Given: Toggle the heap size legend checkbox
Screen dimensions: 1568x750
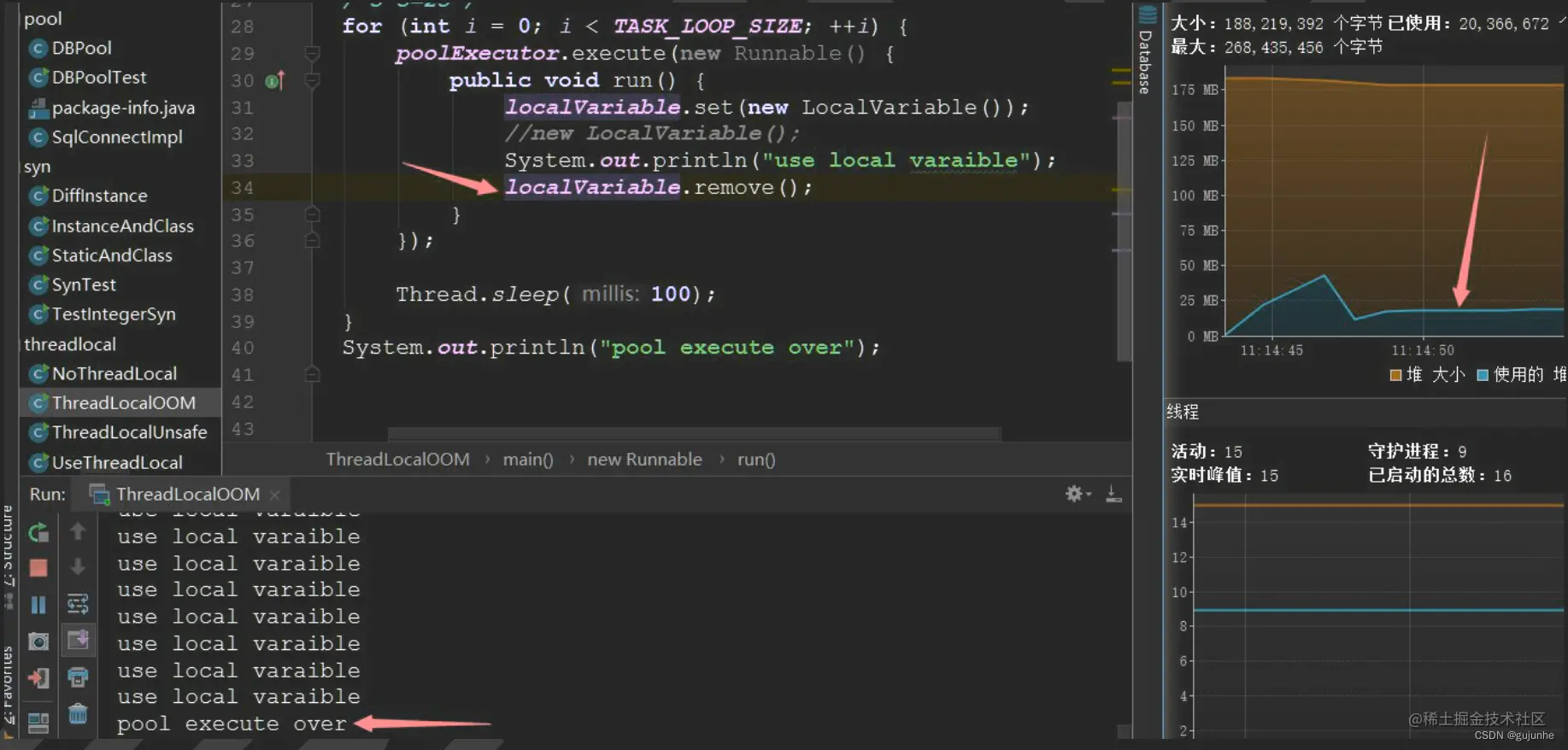Looking at the screenshot, I should tap(1395, 375).
